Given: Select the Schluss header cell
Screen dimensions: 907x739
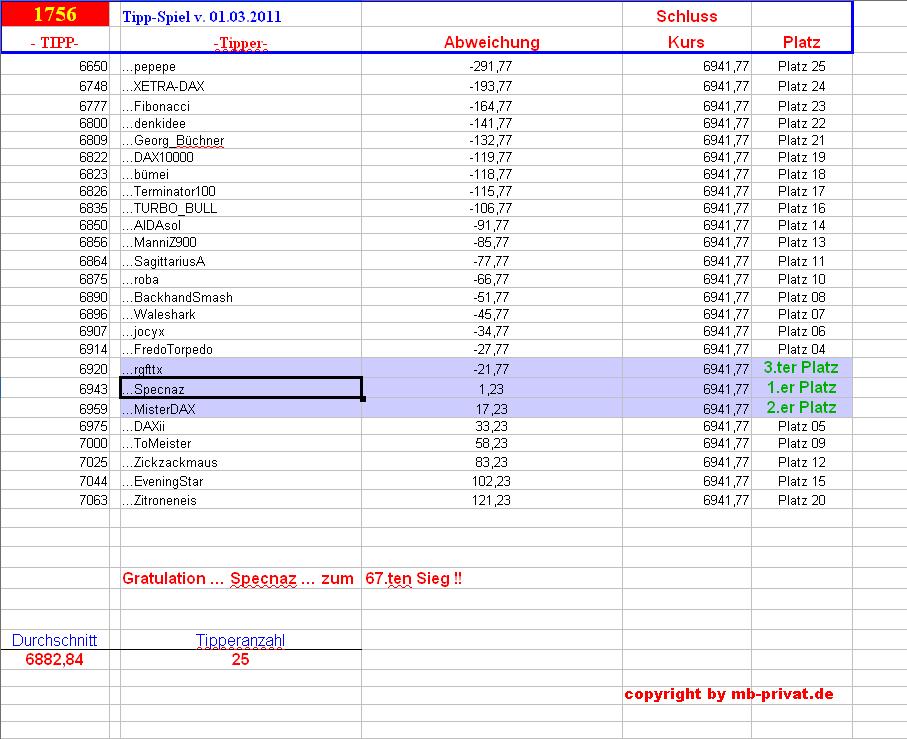Looking at the screenshot, I should (686, 16).
